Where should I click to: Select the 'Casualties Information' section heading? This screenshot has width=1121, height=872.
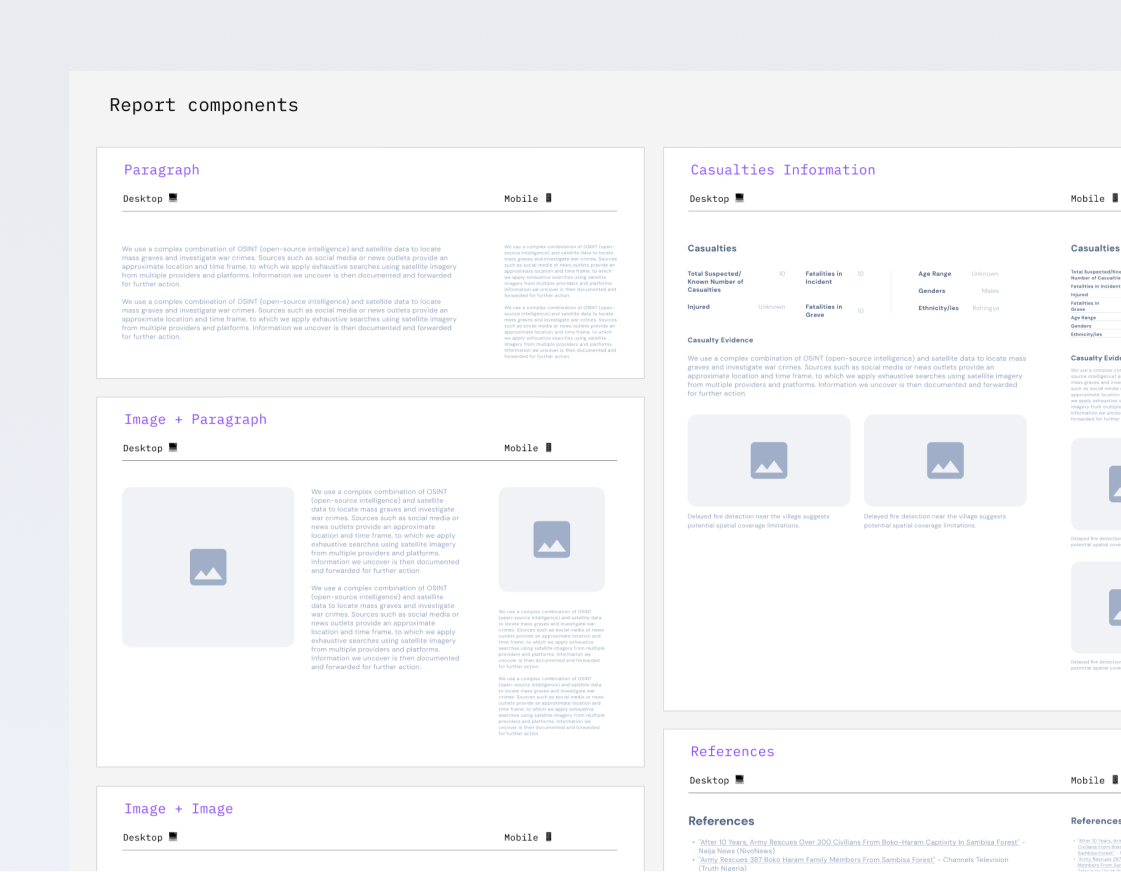click(x=783, y=170)
